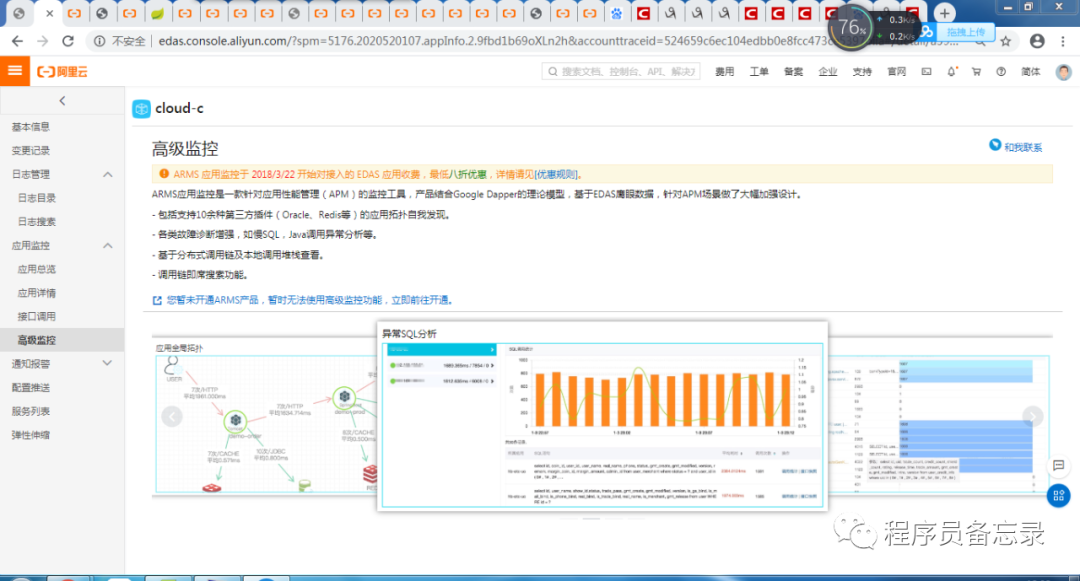
Task: Click 费用 in top navigation
Action: click(x=724, y=72)
